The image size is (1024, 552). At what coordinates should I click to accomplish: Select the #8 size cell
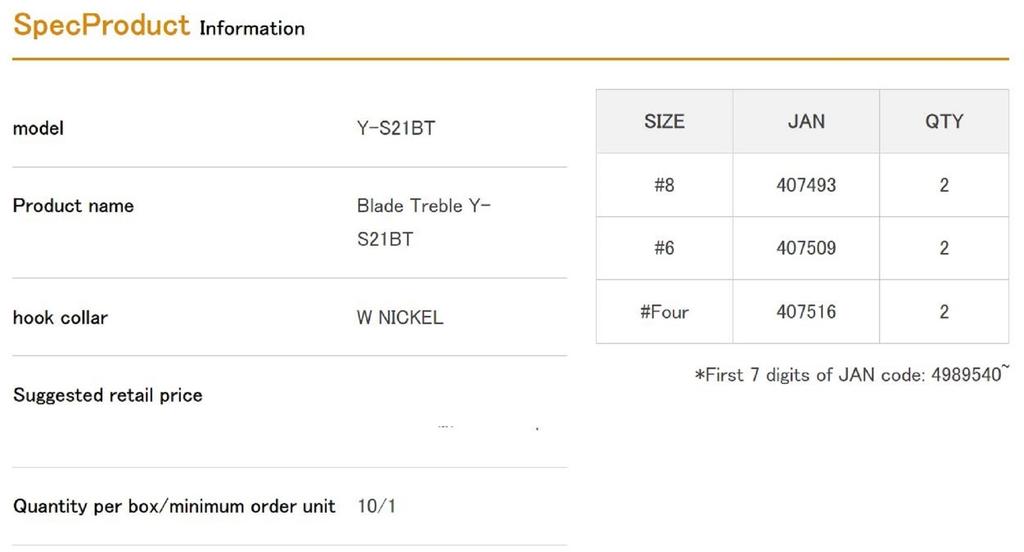coord(664,185)
